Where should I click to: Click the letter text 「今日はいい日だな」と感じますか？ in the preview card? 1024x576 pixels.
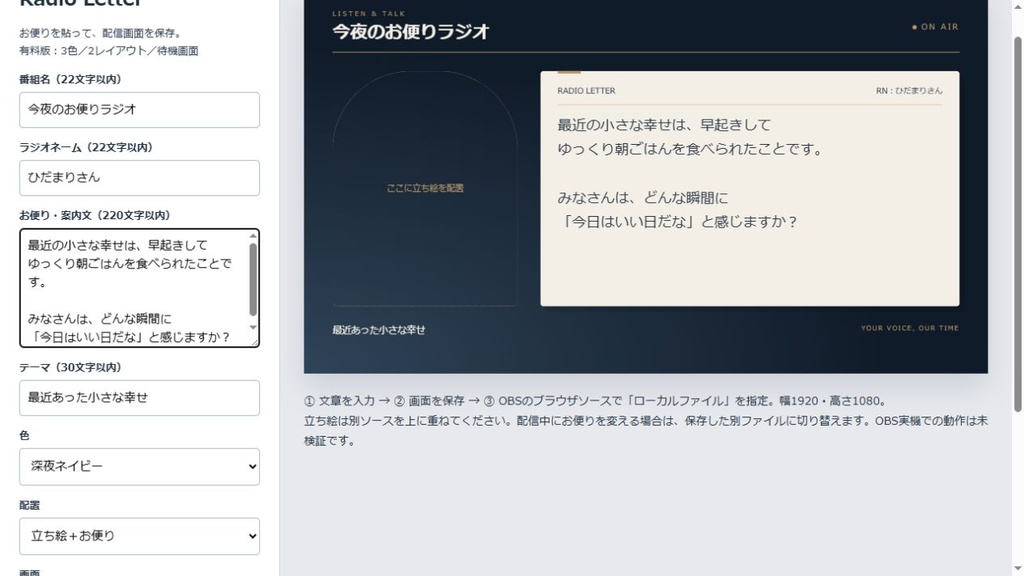click(678, 222)
